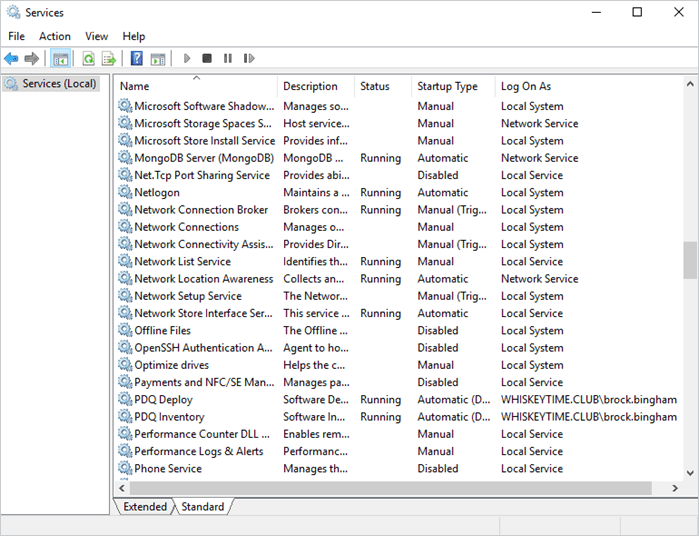Screen dimensions: 699x536
Task: Click the Export List toolbar icon
Action: click(108, 58)
